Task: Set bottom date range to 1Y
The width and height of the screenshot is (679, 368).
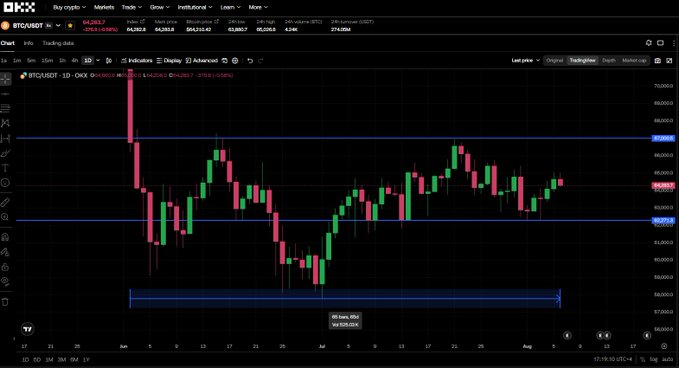Action: click(86, 360)
